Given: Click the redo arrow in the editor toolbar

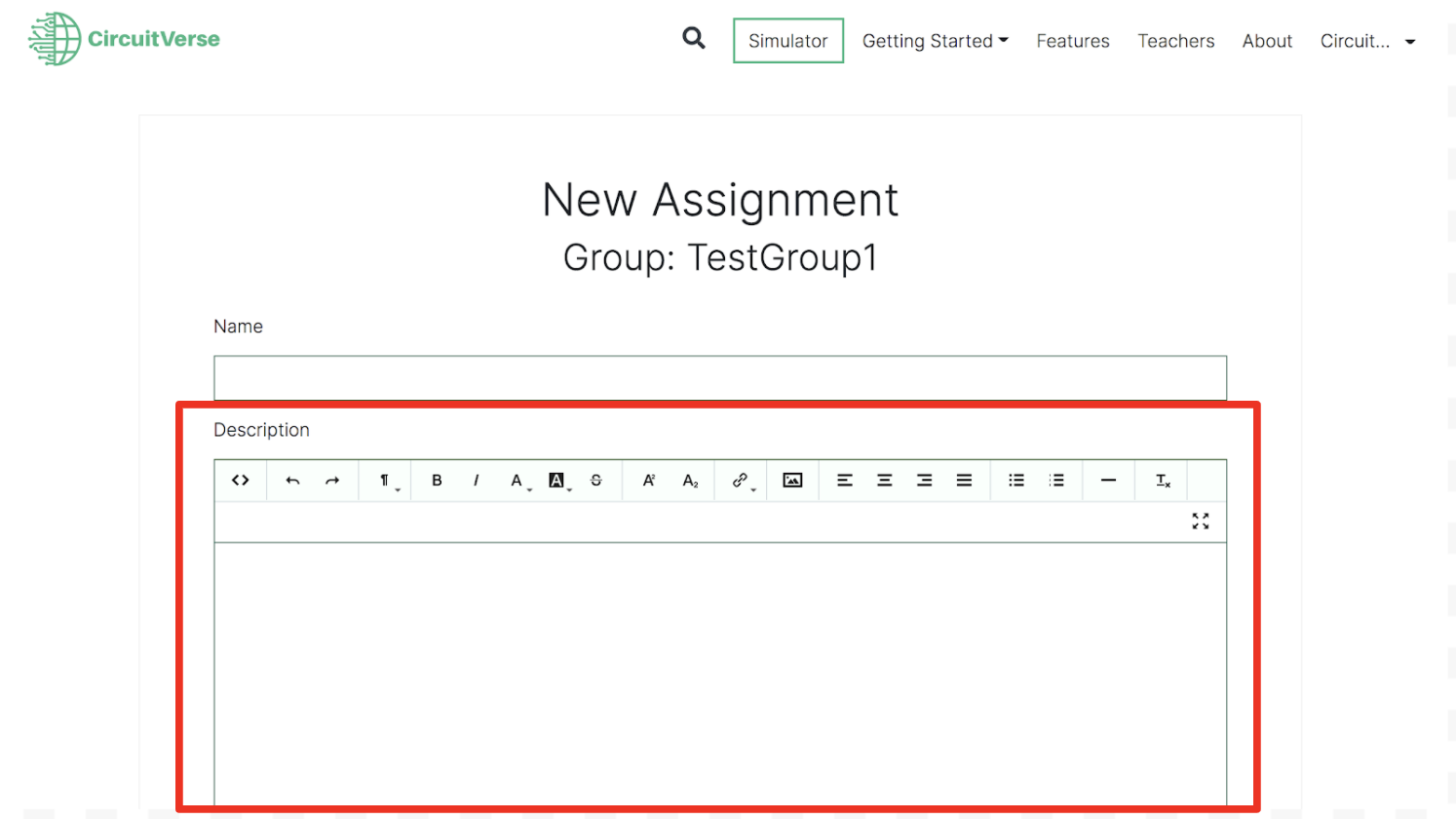Looking at the screenshot, I should tap(332, 481).
